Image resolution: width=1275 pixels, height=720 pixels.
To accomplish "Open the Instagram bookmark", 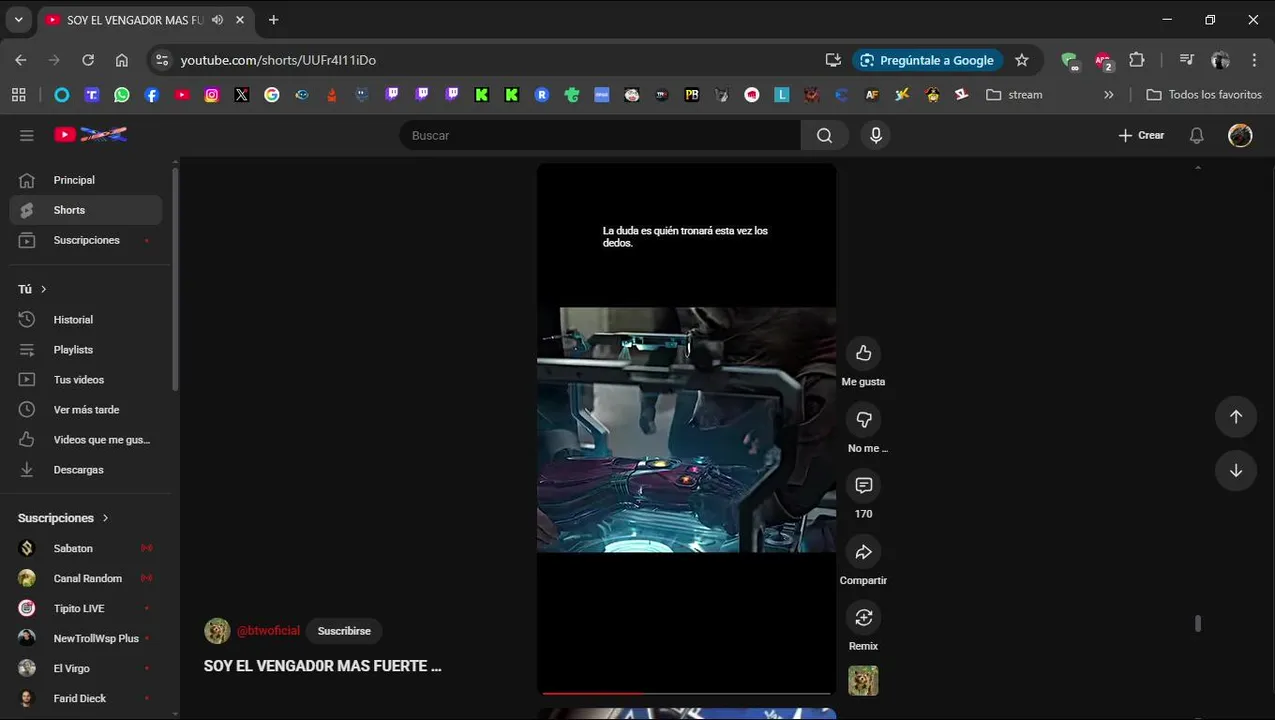I will (212, 95).
